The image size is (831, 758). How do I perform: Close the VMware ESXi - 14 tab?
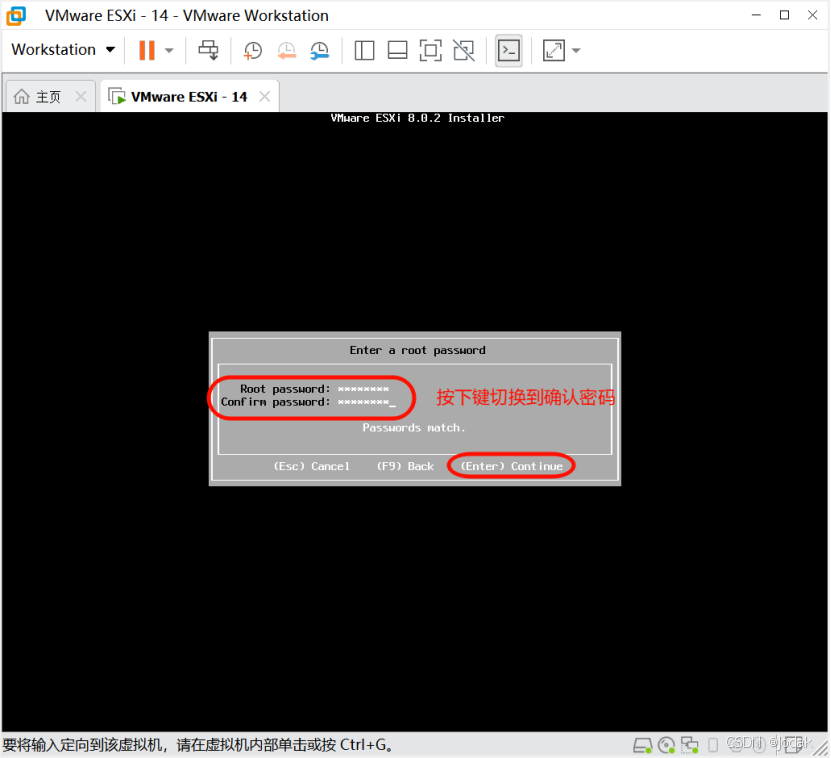coord(264,96)
